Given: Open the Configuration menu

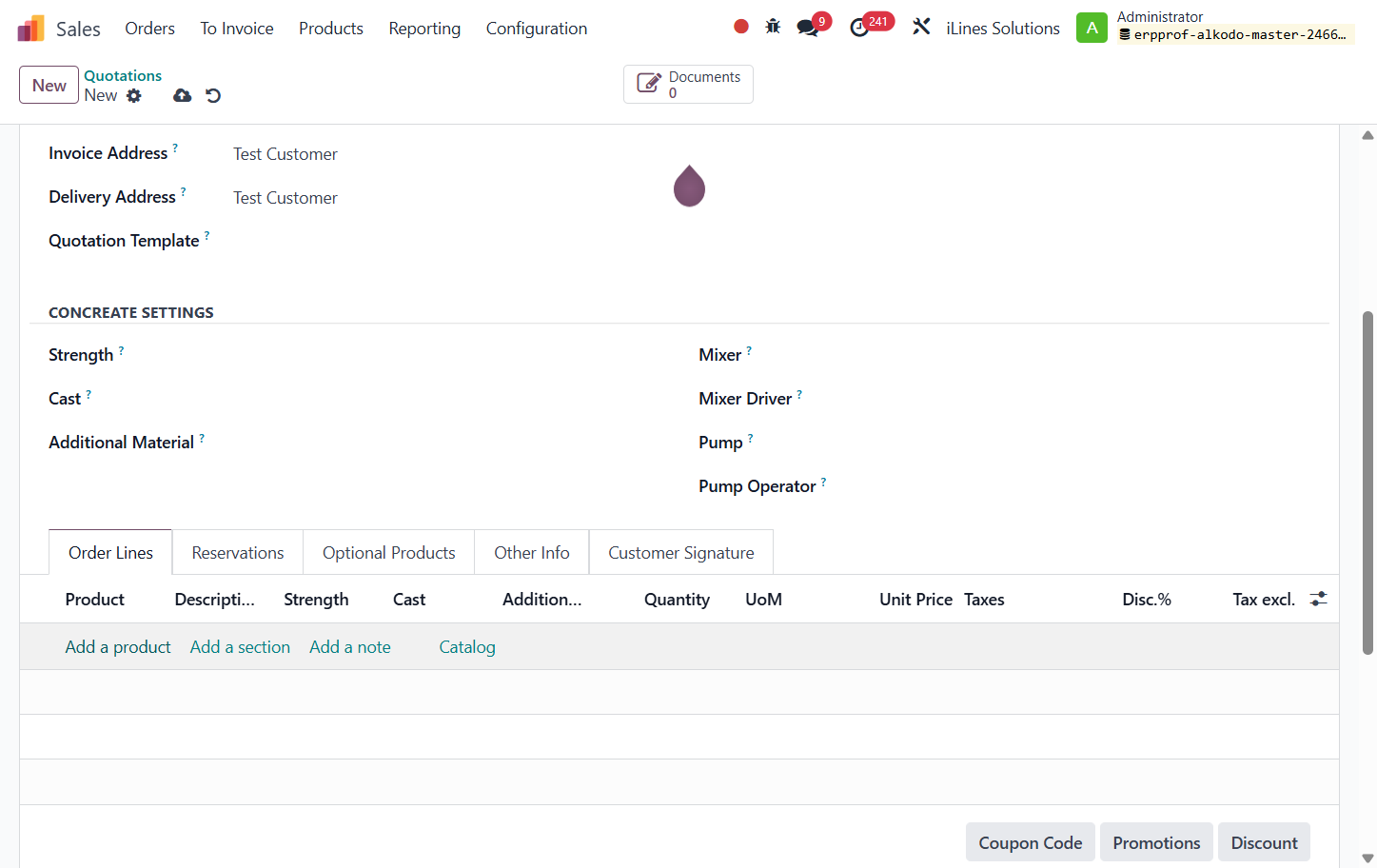Looking at the screenshot, I should 537,29.
